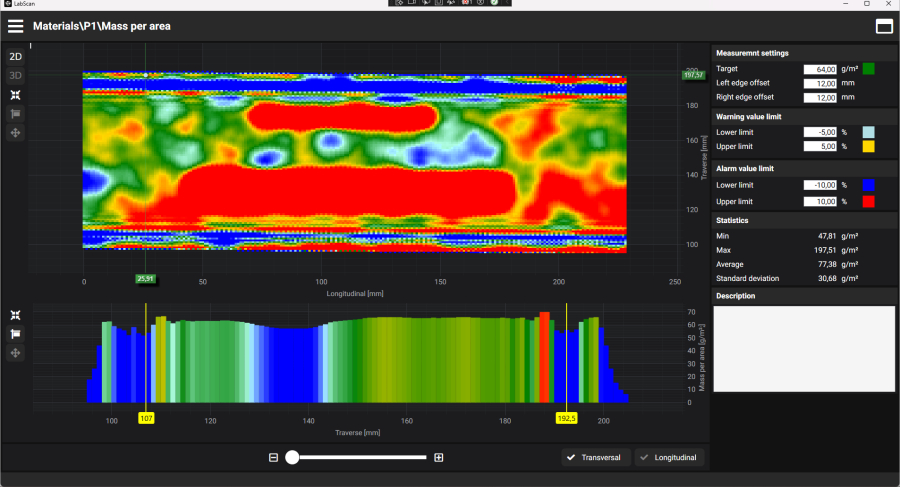The image size is (900, 487).
Task: Switch heatmap to 2D view
Action: point(16,57)
